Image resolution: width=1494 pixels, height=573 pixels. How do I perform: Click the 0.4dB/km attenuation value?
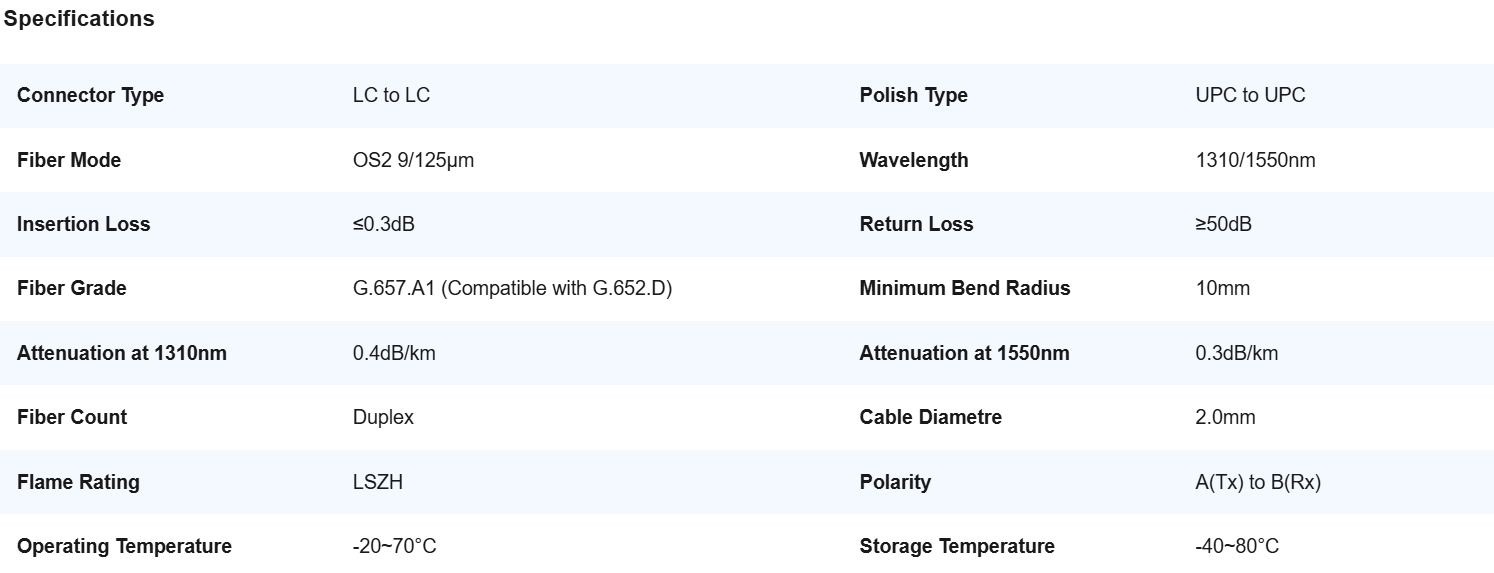click(394, 353)
